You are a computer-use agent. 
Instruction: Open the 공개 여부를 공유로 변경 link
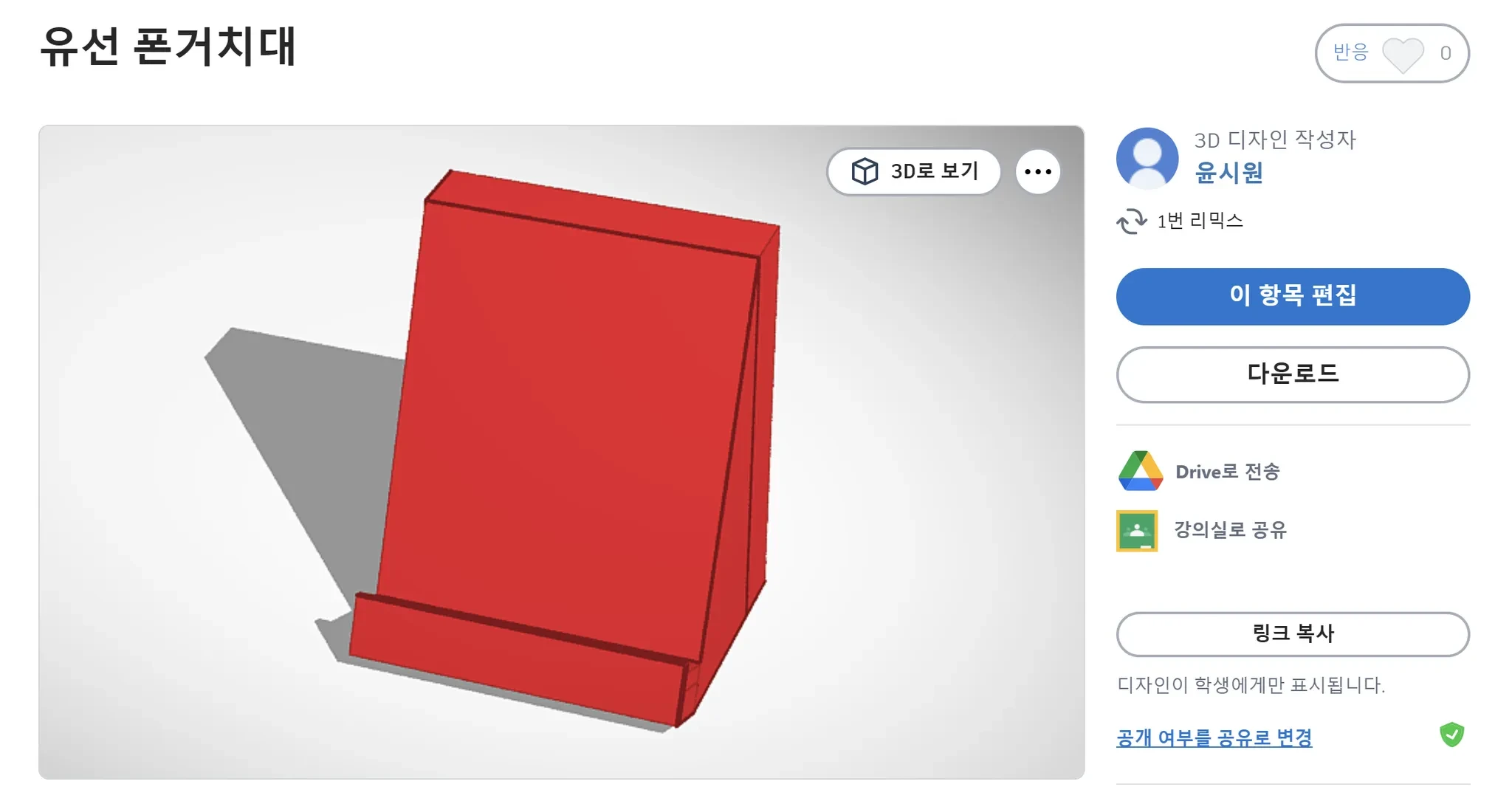pyautogui.click(x=1214, y=738)
